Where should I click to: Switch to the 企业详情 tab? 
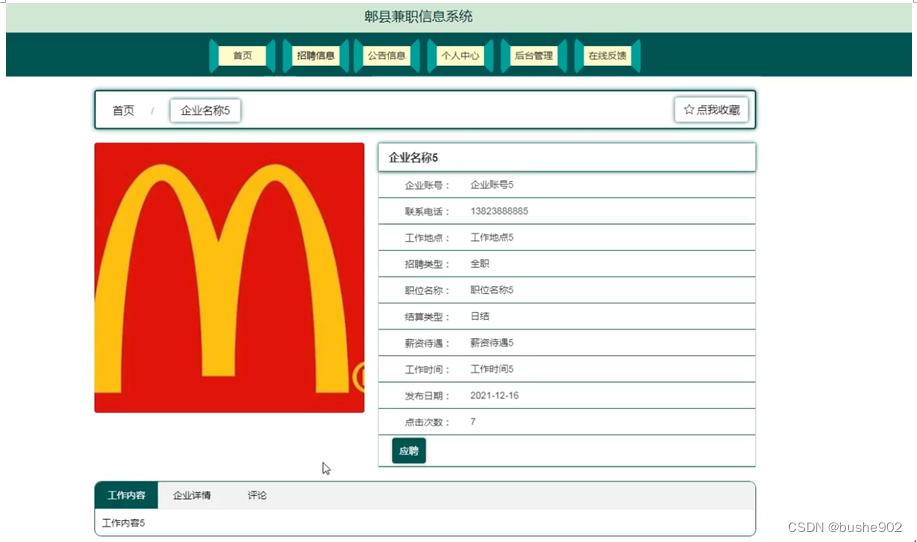[192, 495]
